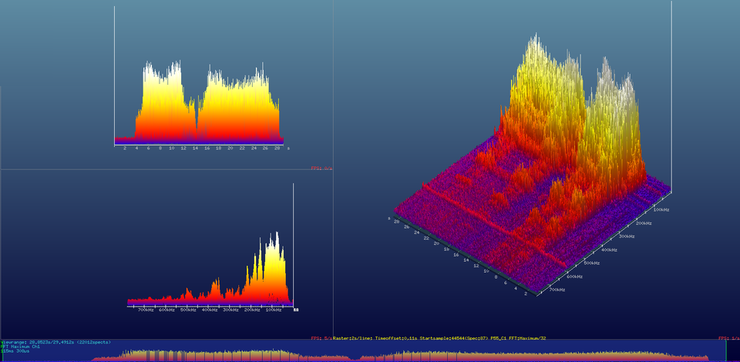Click the 100kHz label on the lower-left spectrum axis
Screen dimensions: 740x362
273,310
